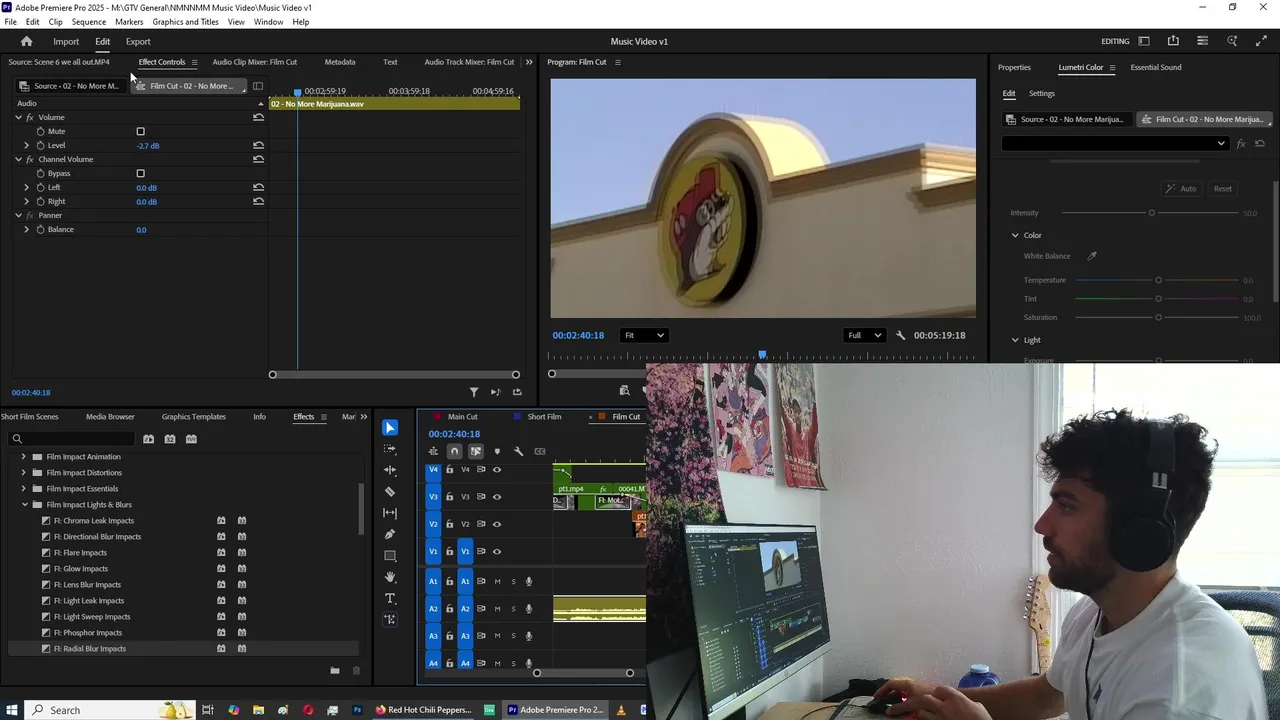Expand the Level property

(27, 145)
